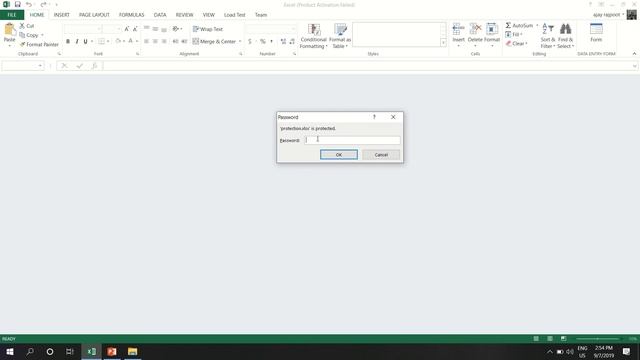The width and height of the screenshot is (640, 360).
Task: Toggle Wrap Text option
Action: pyautogui.click(x=208, y=29)
